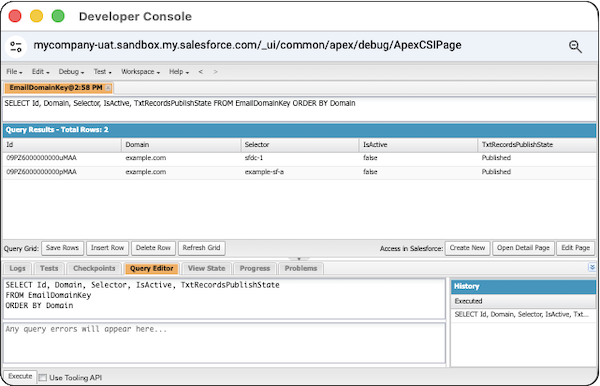Viewport: 600px width, 386px height.
Task: Open the Workspace menu
Action: click(x=140, y=72)
